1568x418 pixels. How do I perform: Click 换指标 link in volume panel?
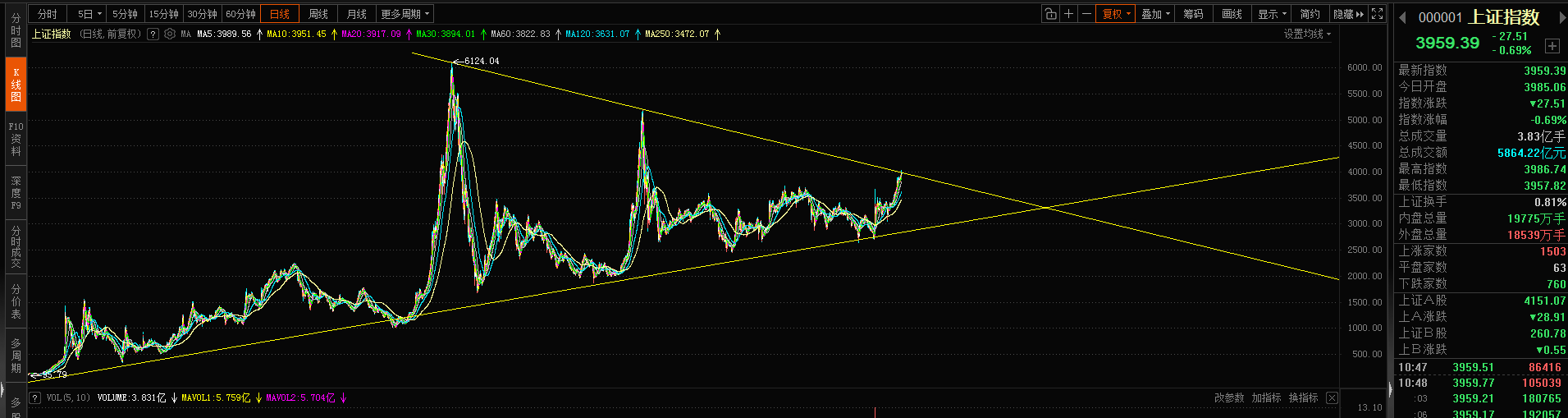1303,397
